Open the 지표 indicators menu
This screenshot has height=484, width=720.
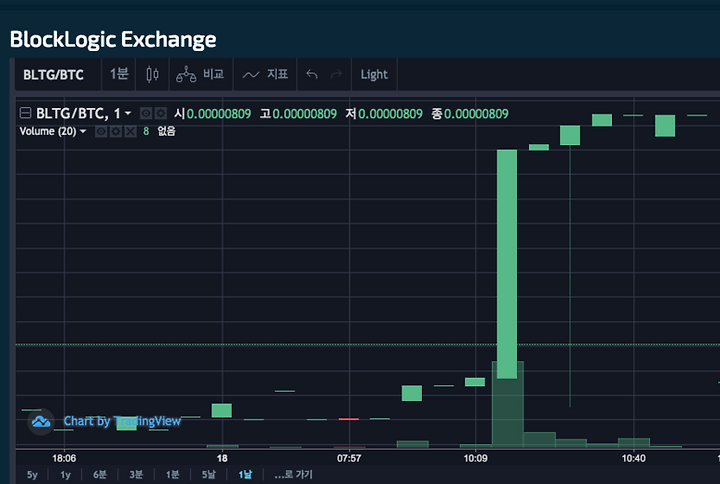point(265,74)
